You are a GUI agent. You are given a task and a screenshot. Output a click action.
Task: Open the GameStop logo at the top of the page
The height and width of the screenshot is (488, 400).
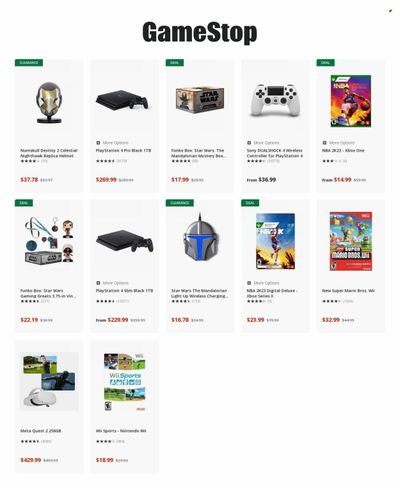point(200,32)
